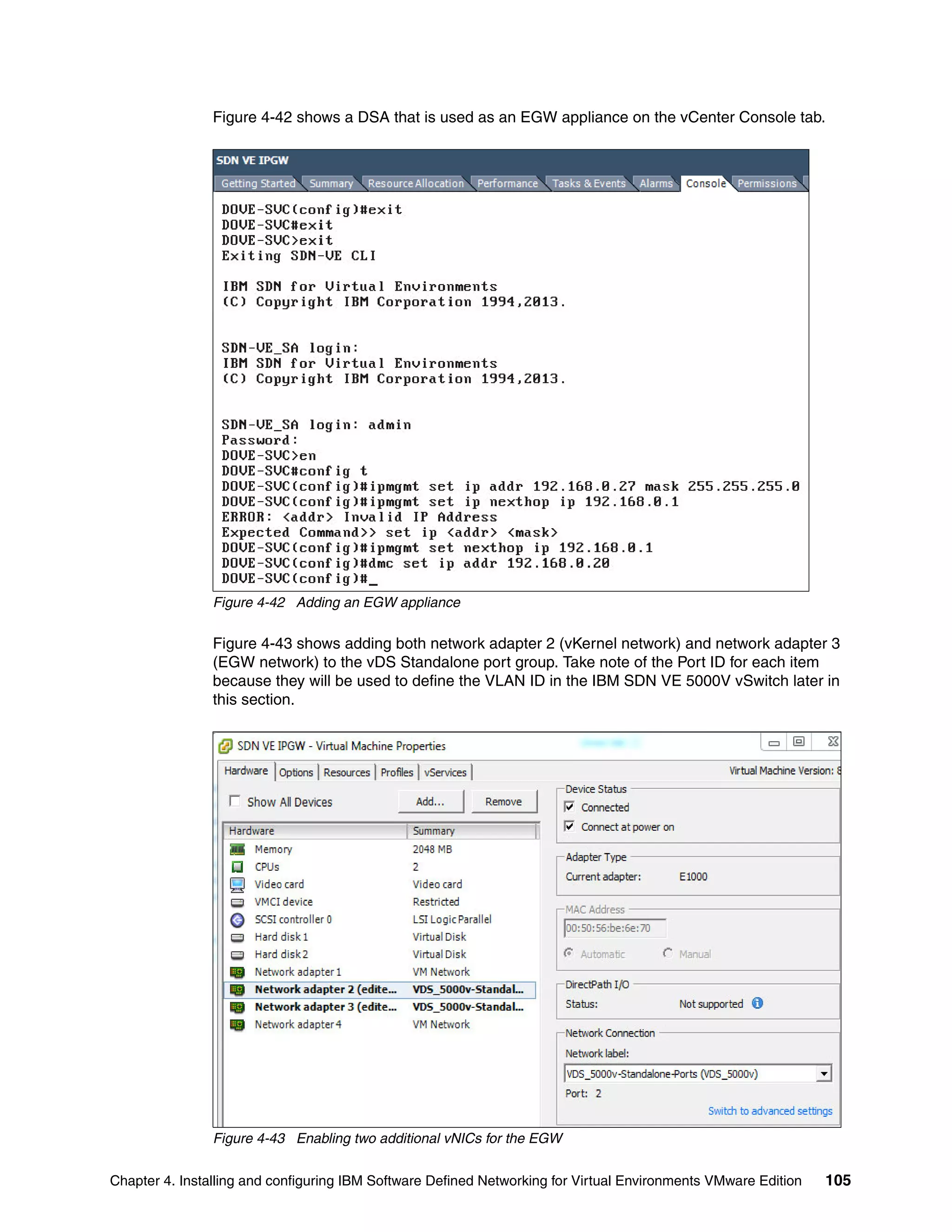Close the Virtual Machine Properties window
This screenshot has width=952, height=1232.
click(833, 741)
